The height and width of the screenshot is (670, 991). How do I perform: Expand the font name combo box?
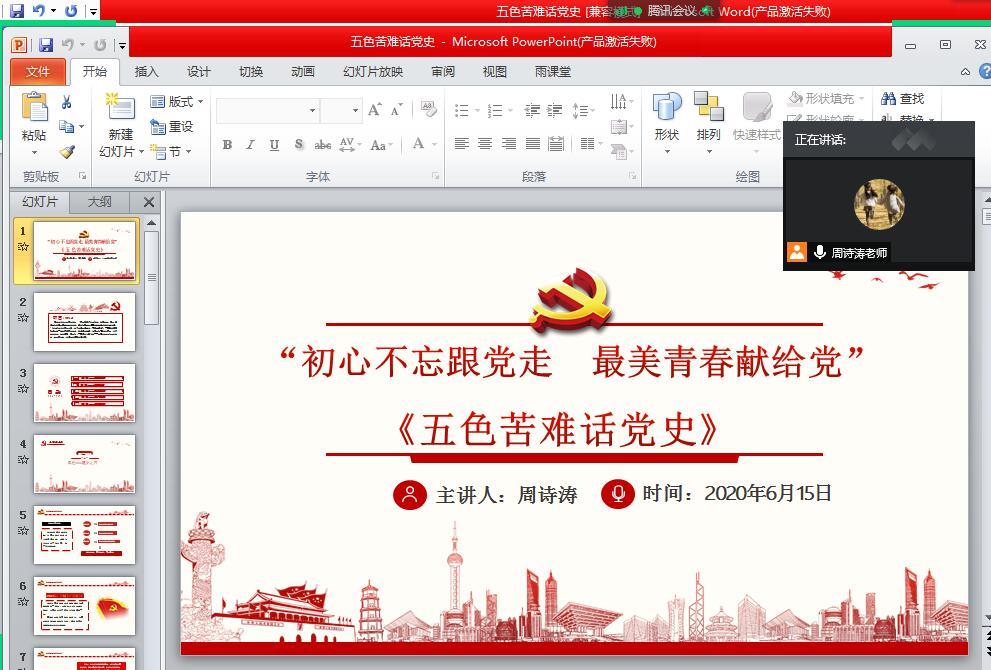(x=312, y=111)
